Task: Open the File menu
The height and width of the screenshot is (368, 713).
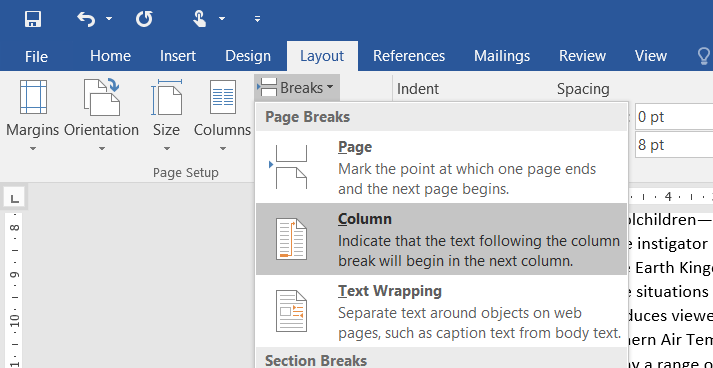Action: point(36,56)
